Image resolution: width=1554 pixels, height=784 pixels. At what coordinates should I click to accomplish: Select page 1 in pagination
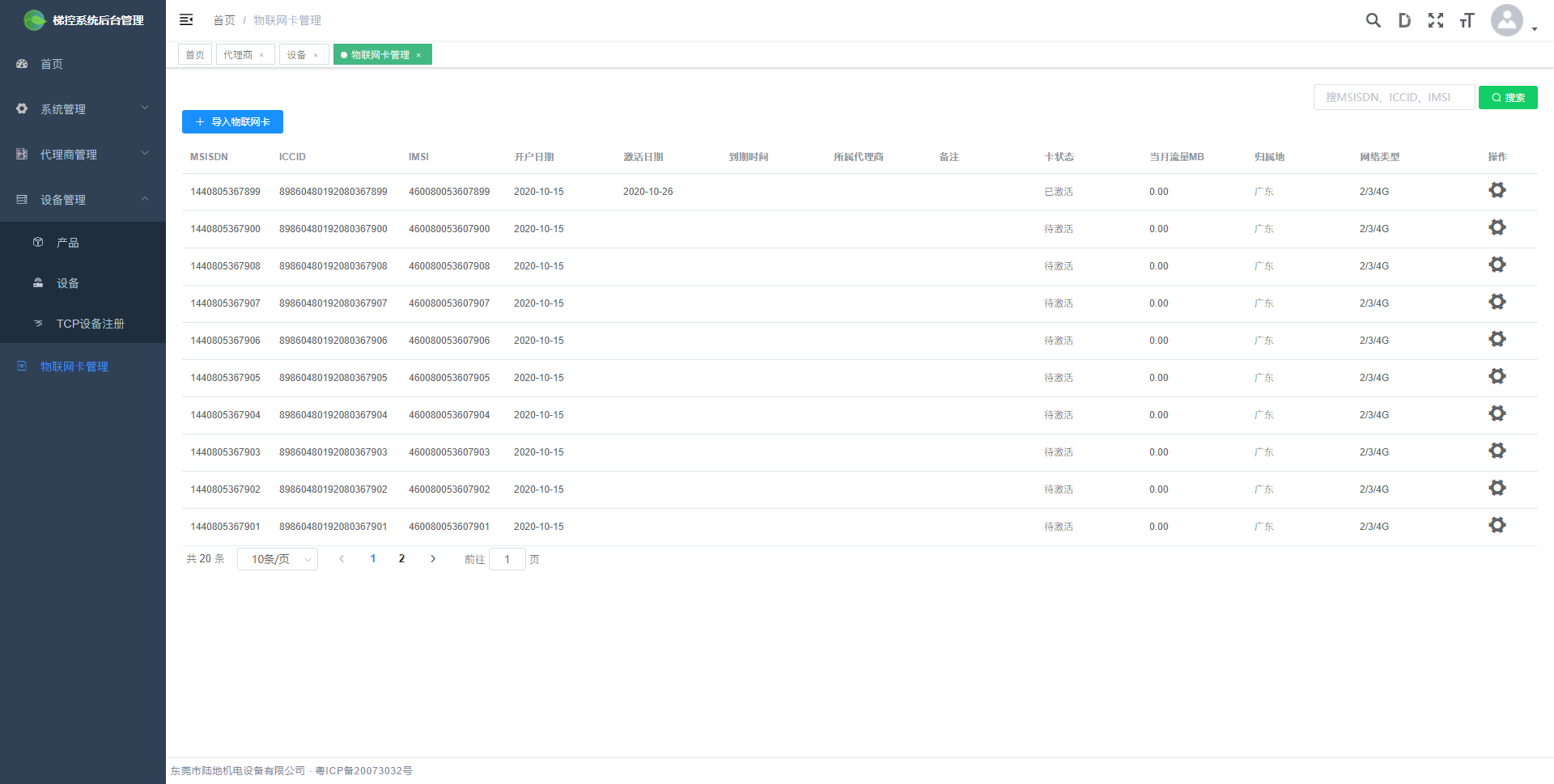point(373,559)
